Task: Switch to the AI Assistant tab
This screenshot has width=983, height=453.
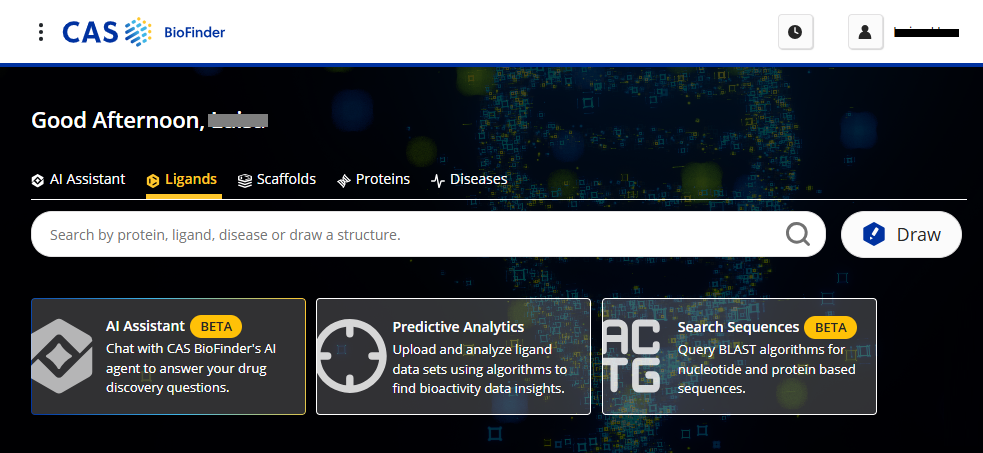Action: (79, 180)
